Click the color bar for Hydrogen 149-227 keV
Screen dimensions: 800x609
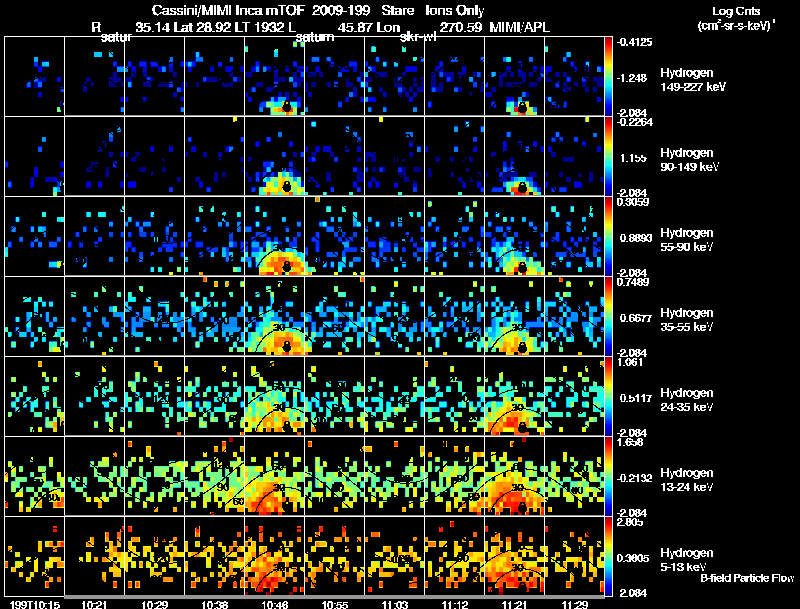(x=608, y=76)
